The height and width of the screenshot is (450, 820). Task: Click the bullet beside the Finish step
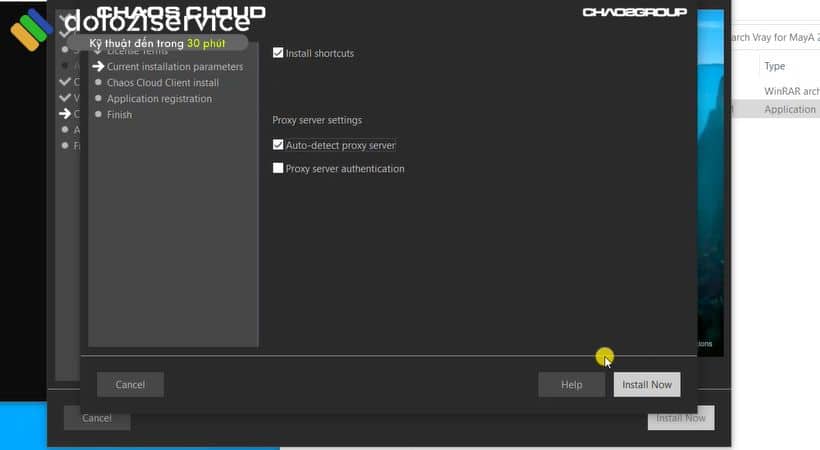point(98,115)
